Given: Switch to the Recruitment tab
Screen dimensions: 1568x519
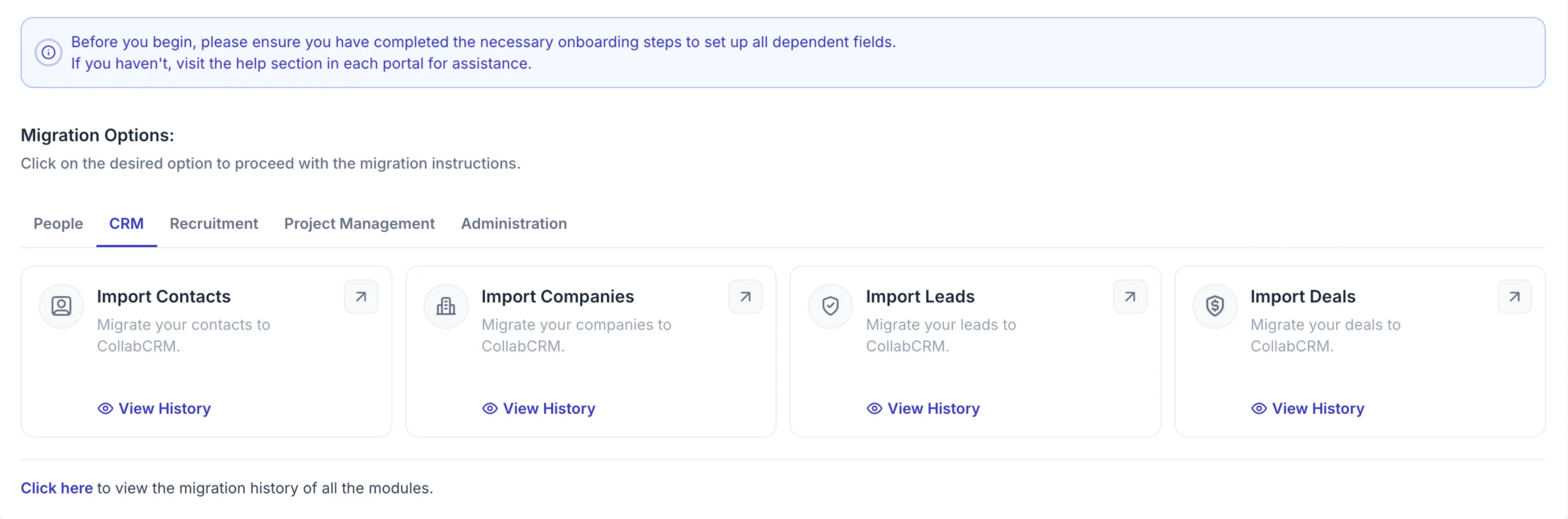Looking at the screenshot, I should (x=214, y=224).
